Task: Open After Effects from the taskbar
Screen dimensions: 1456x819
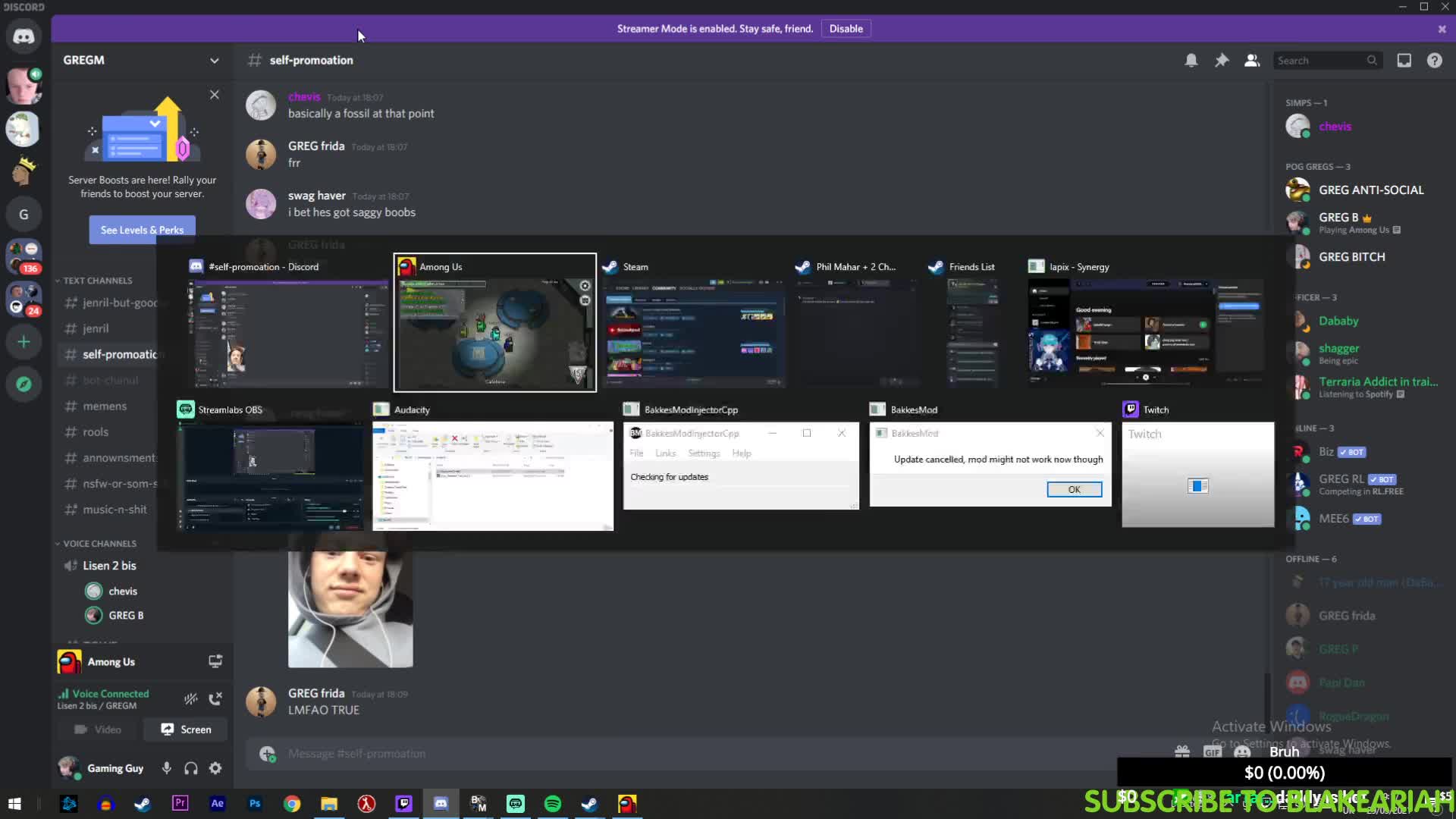Action: (218, 804)
